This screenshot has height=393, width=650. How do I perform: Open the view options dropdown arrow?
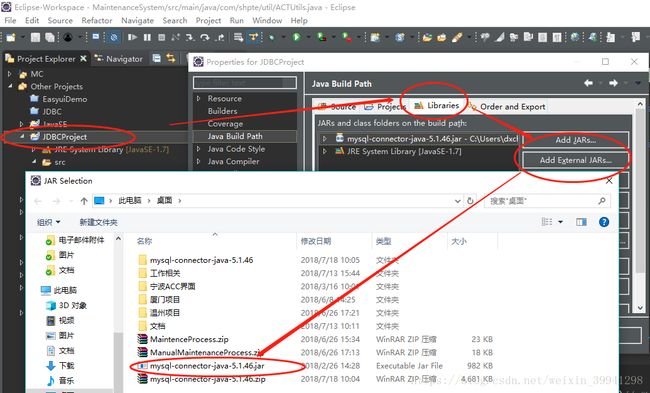tap(560, 222)
